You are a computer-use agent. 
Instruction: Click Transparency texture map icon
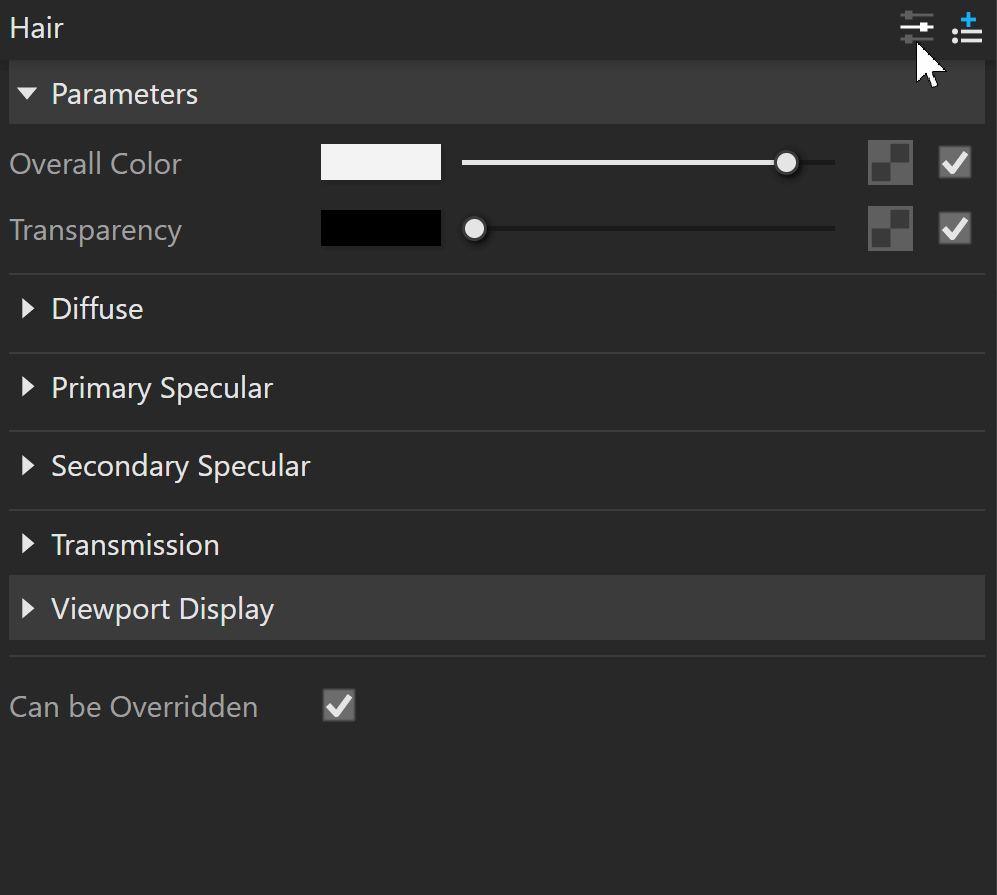coord(890,229)
